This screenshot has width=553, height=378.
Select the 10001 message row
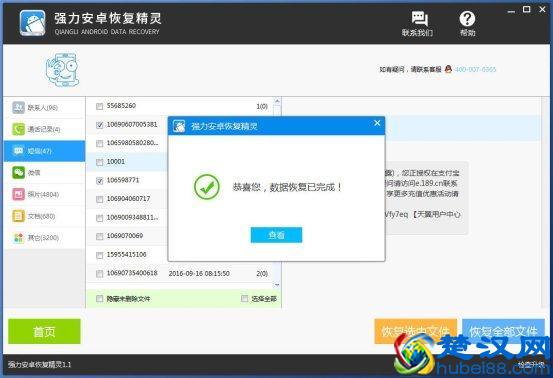point(127,162)
